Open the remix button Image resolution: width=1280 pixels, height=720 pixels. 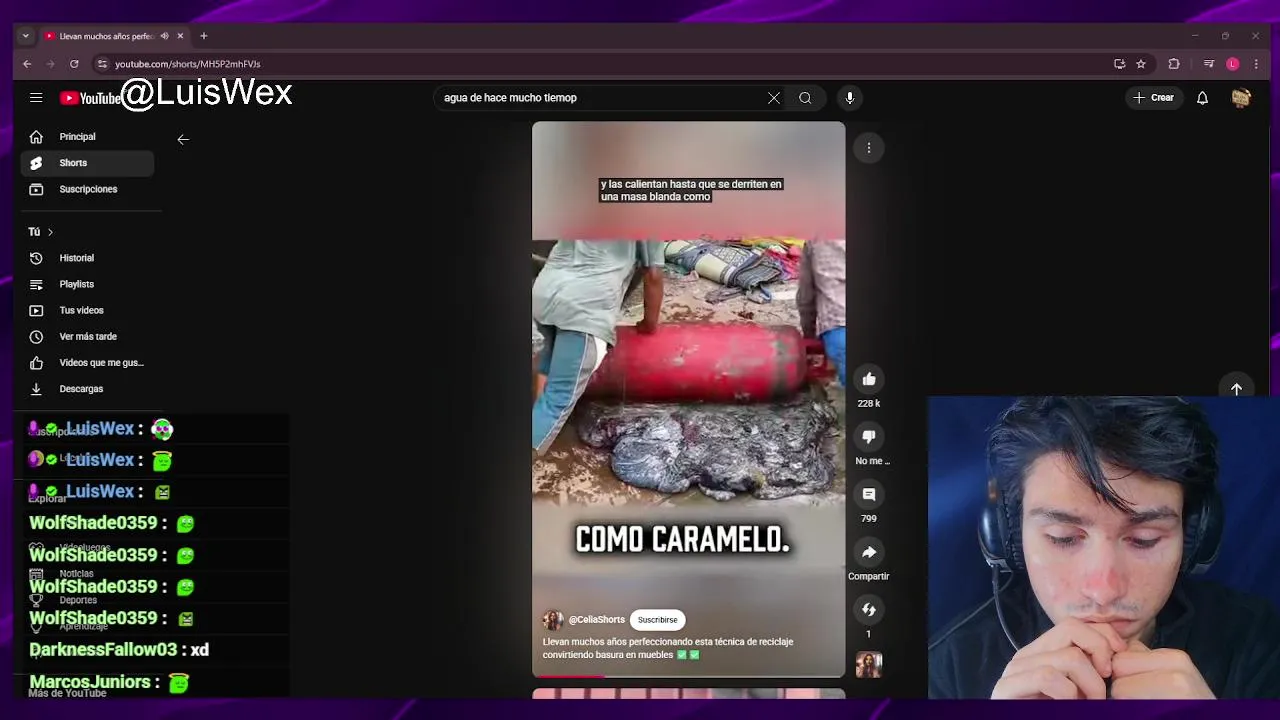click(869, 610)
